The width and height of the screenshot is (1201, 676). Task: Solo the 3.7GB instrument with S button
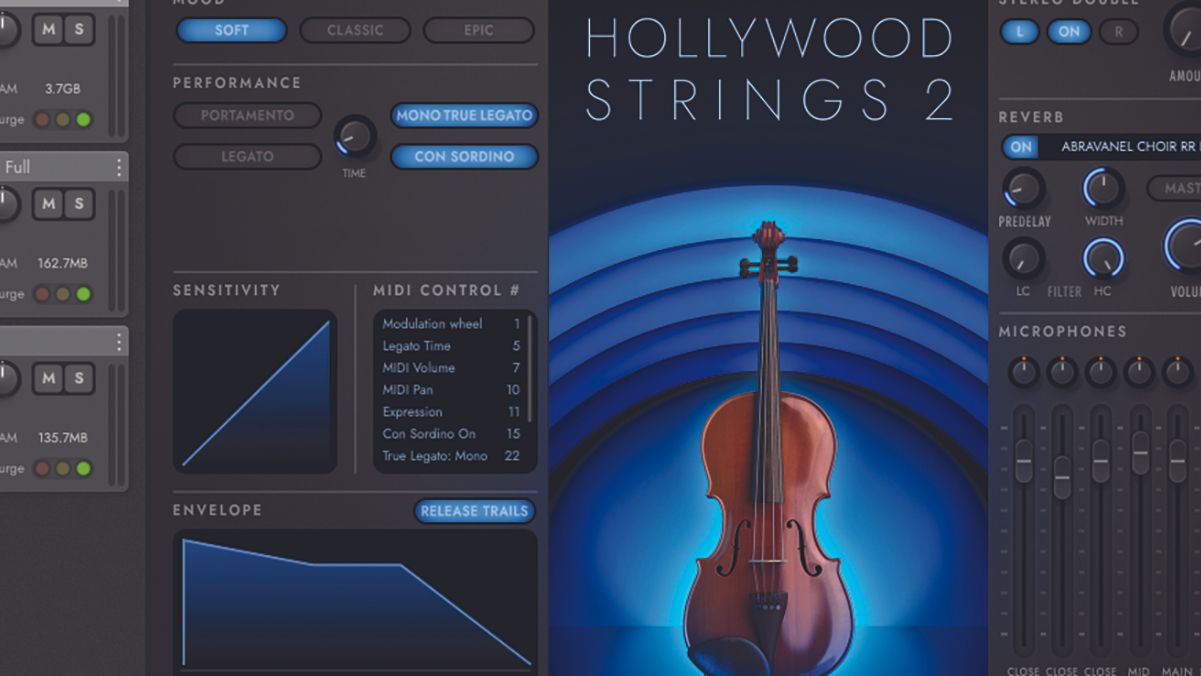pyautogui.click(x=80, y=30)
